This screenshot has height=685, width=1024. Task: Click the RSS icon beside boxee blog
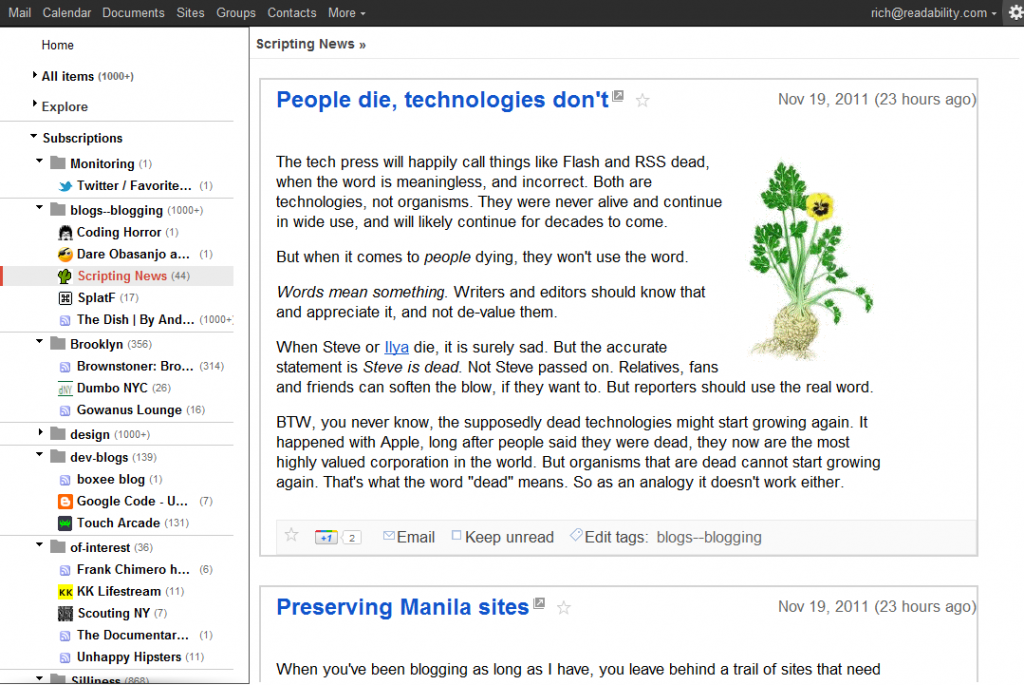[x=65, y=480]
